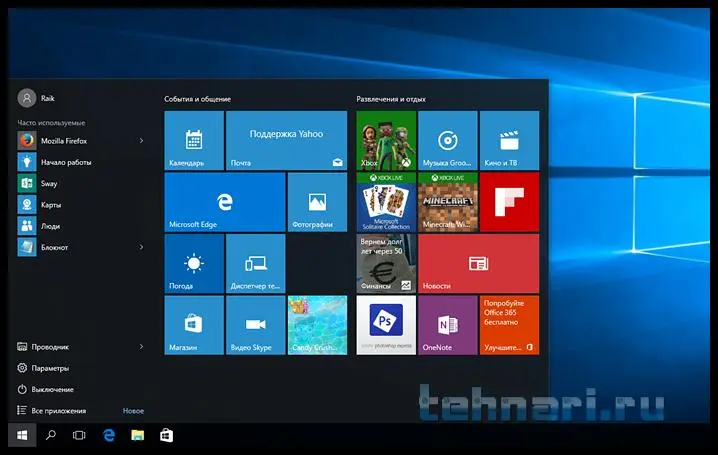Image resolution: width=718 pixels, height=455 pixels.
Task: Launch Edge from the taskbar
Action: point(109,435)
